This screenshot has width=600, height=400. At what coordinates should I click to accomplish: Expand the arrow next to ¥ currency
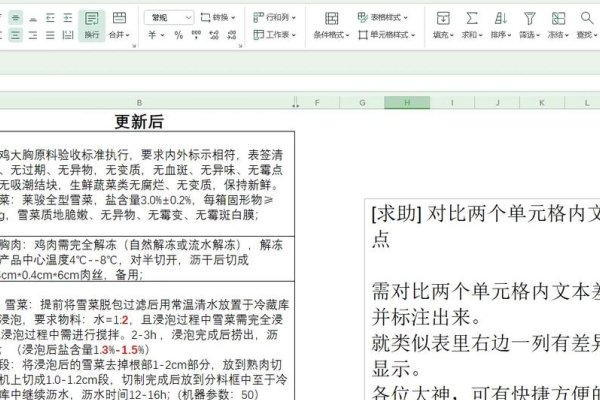[163, 35]
